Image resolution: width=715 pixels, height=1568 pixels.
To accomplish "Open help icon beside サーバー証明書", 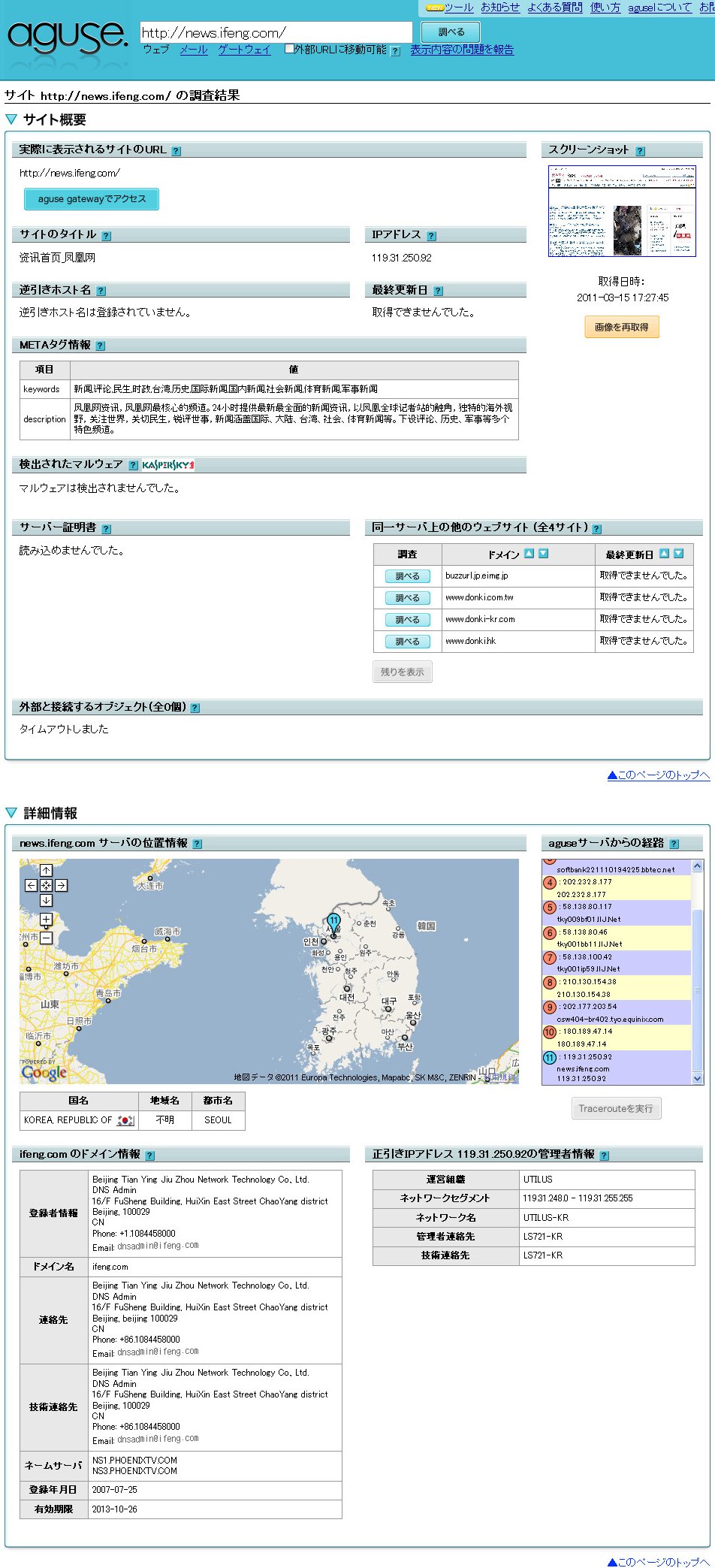I will (x=107, y=529).
